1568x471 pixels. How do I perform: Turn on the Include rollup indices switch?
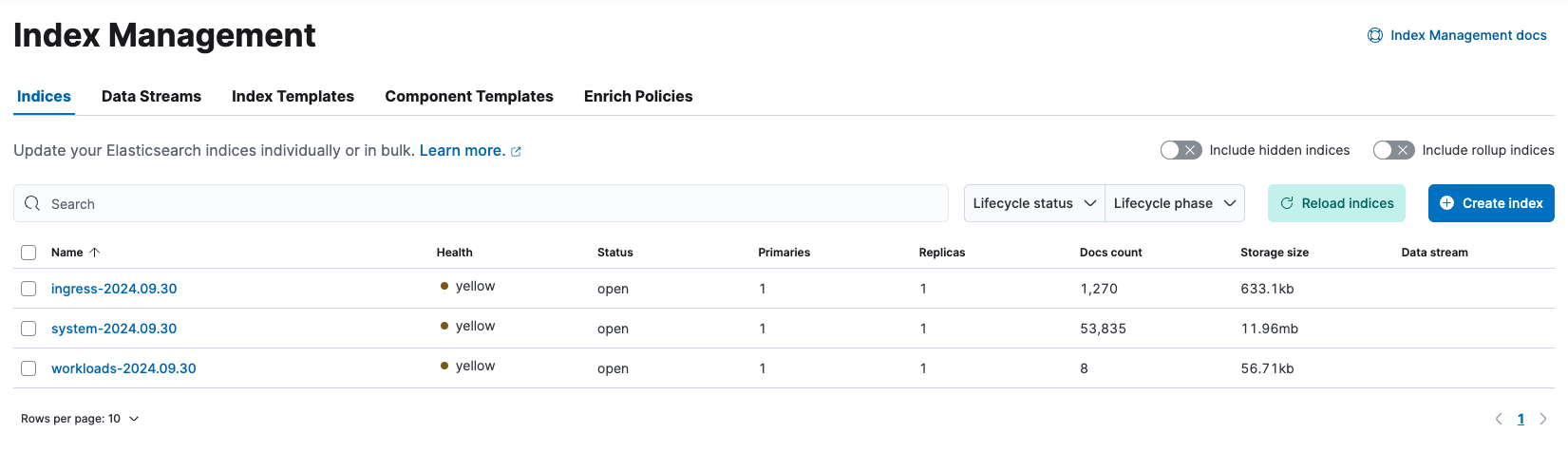pos(1393,150)
